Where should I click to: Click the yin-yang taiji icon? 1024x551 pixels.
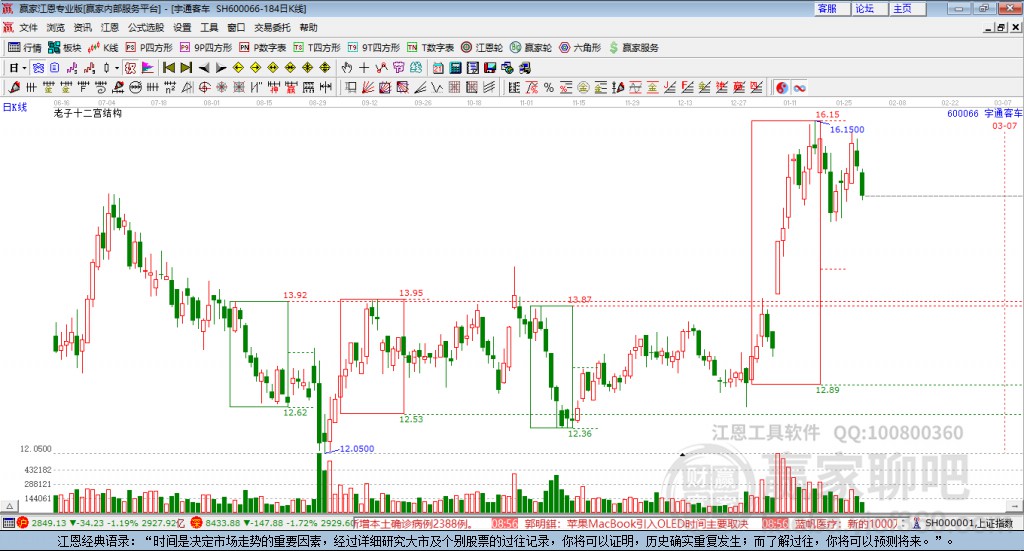[x=782, y=87]
